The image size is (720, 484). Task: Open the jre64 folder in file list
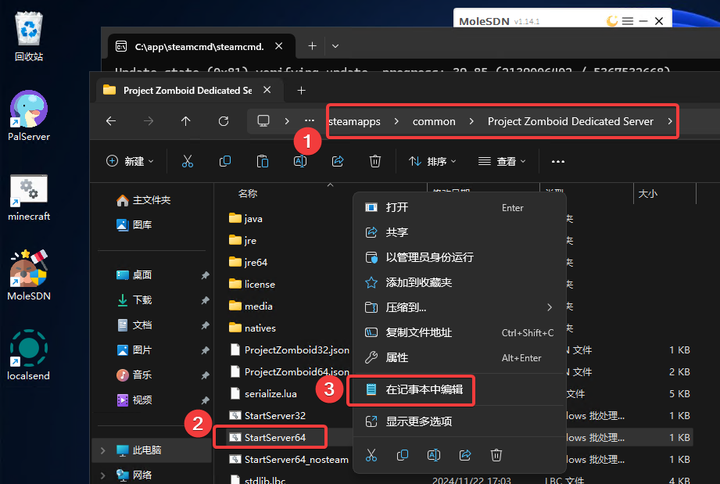point(257,262)
